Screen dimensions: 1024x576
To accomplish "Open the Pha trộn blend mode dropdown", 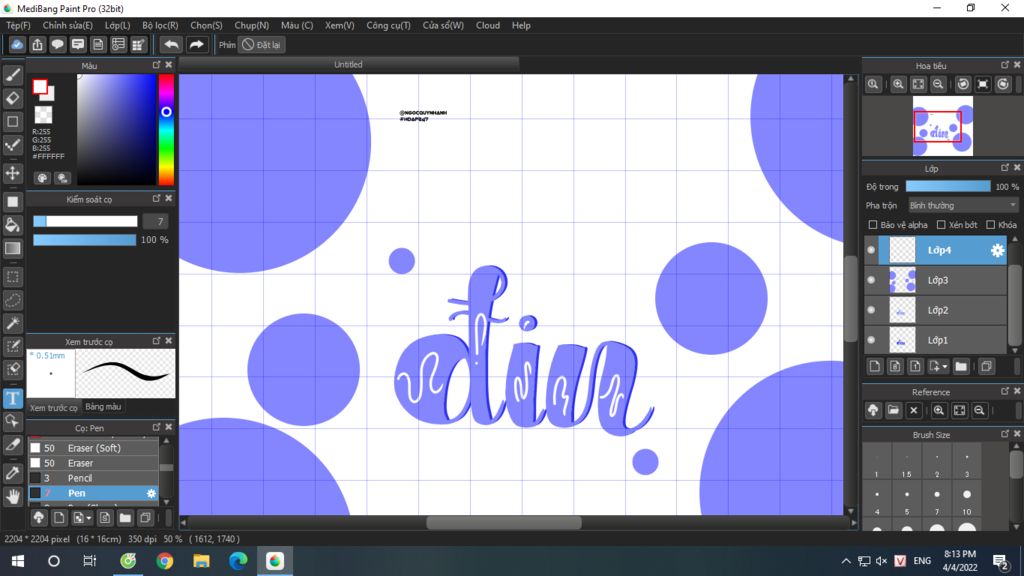I will tap(963, 205).
